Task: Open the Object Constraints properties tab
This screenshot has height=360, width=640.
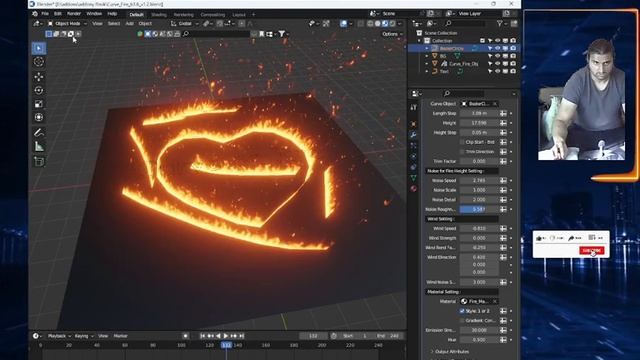Action: coord(413,167)
